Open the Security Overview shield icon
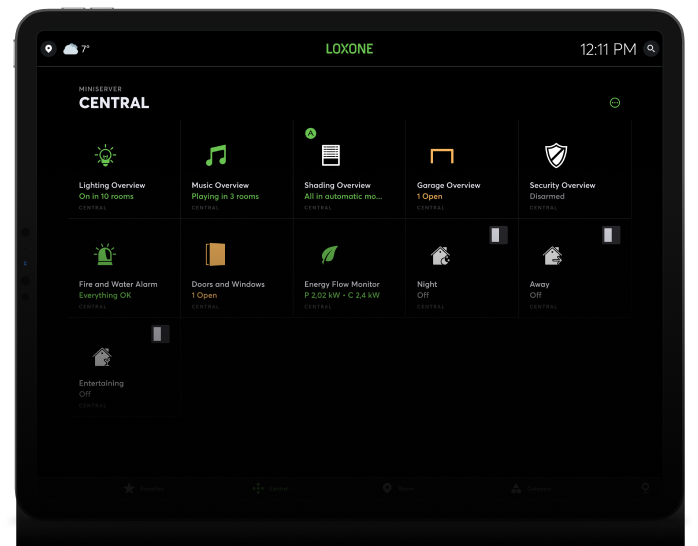 (x=556, y=155)
